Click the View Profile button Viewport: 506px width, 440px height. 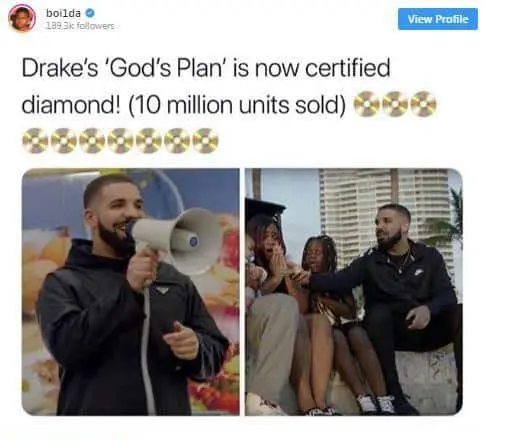(x=438, y=19)
